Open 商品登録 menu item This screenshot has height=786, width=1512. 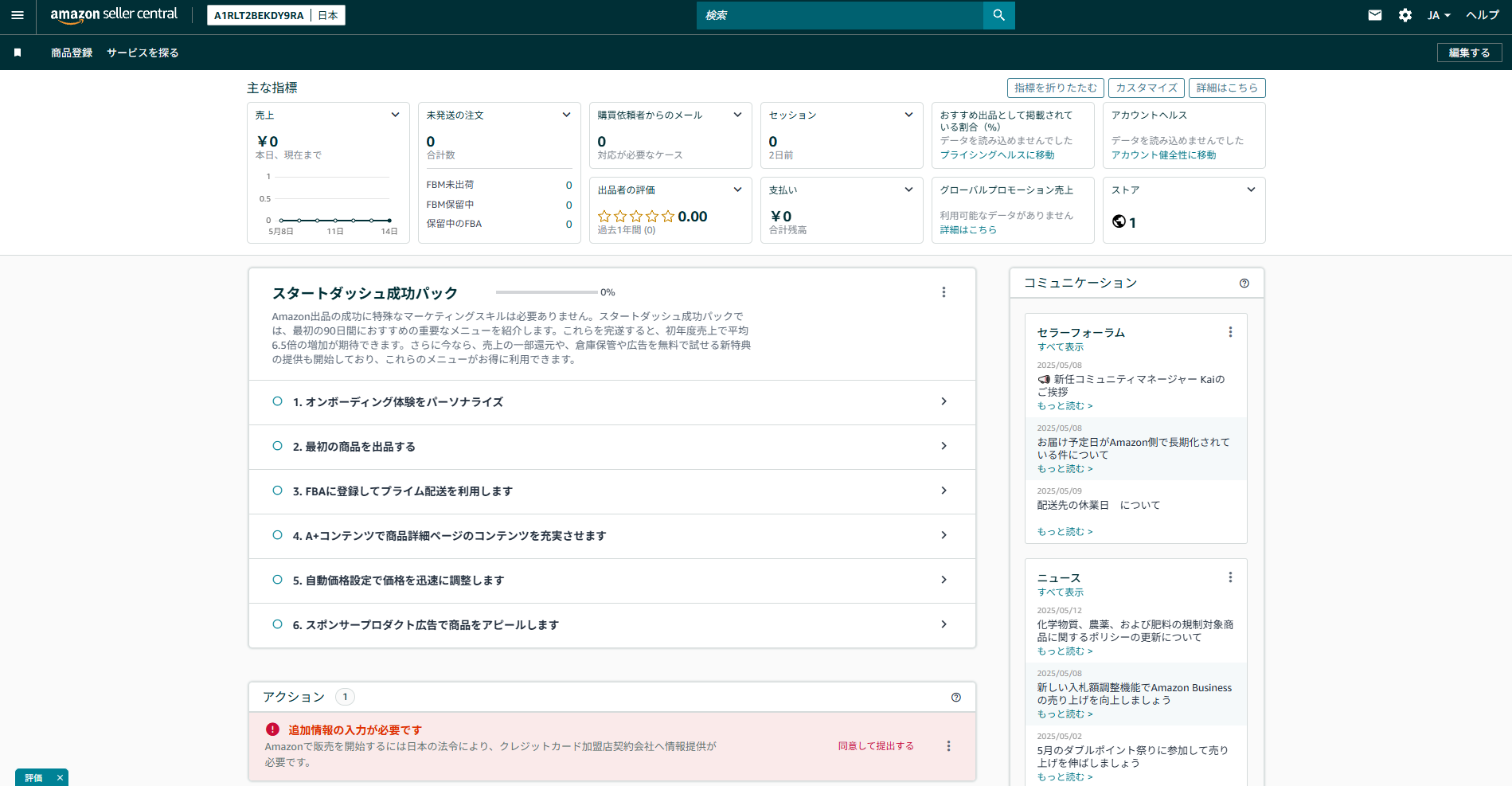[x=72, y=53]
